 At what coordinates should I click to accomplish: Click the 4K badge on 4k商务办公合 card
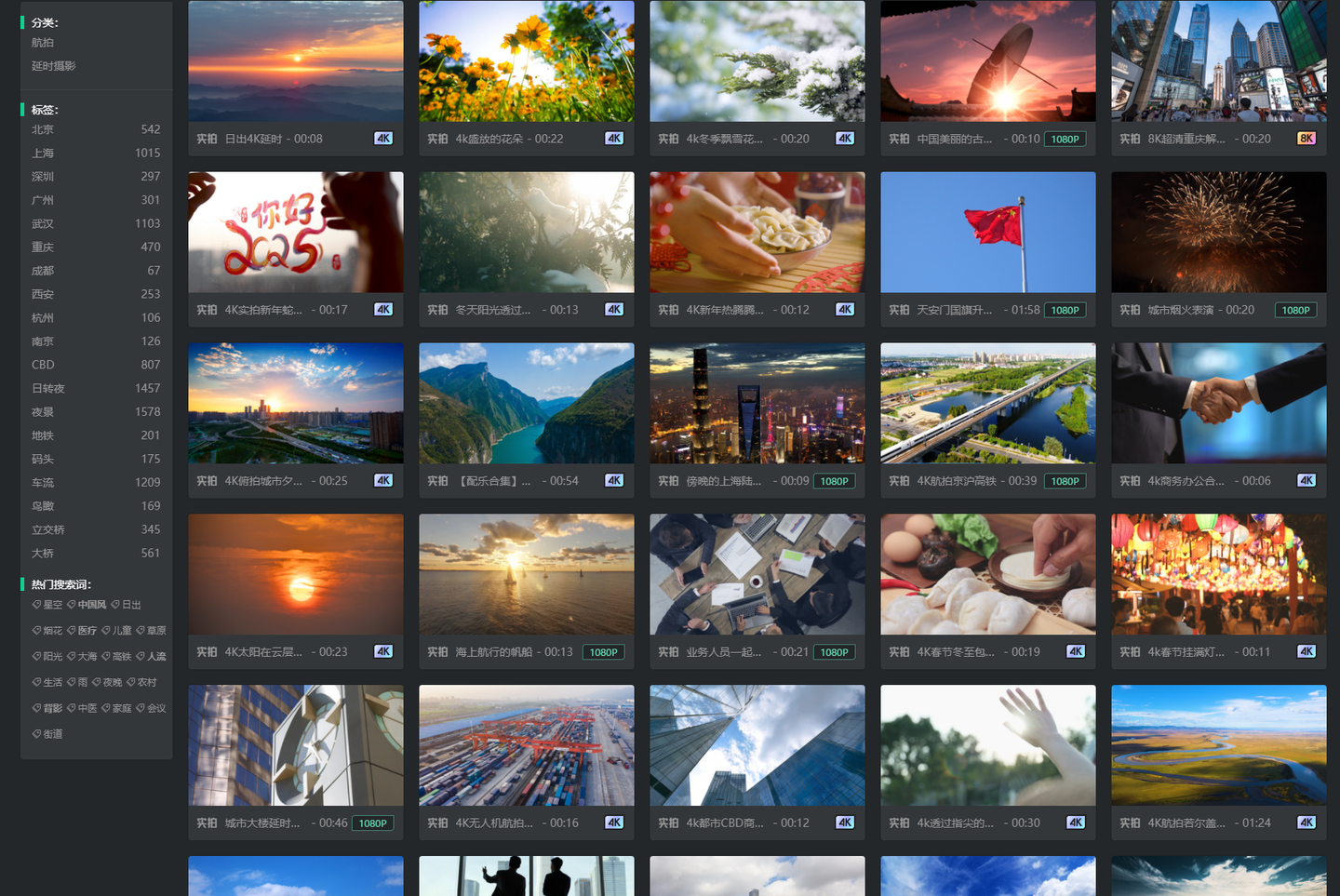[1306, 481]
